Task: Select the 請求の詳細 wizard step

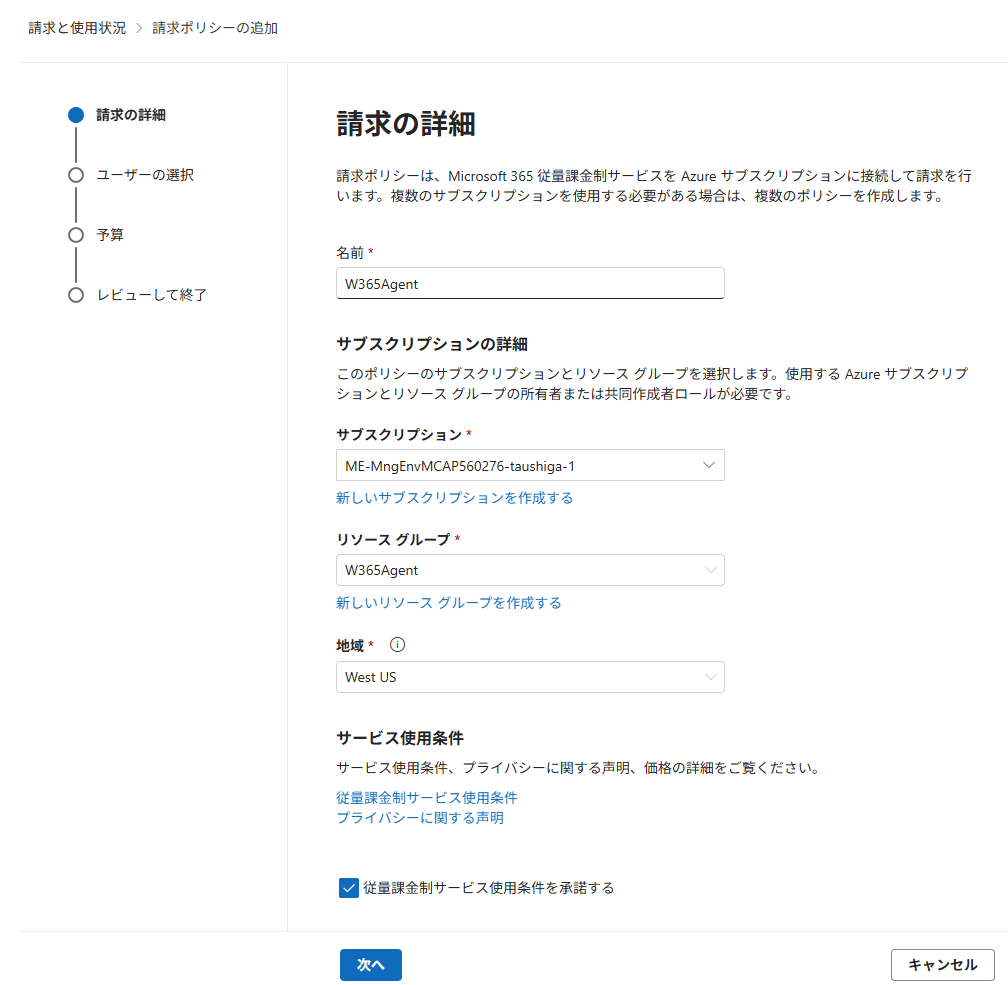Action: pyautogui.click(x=131, y=115)
